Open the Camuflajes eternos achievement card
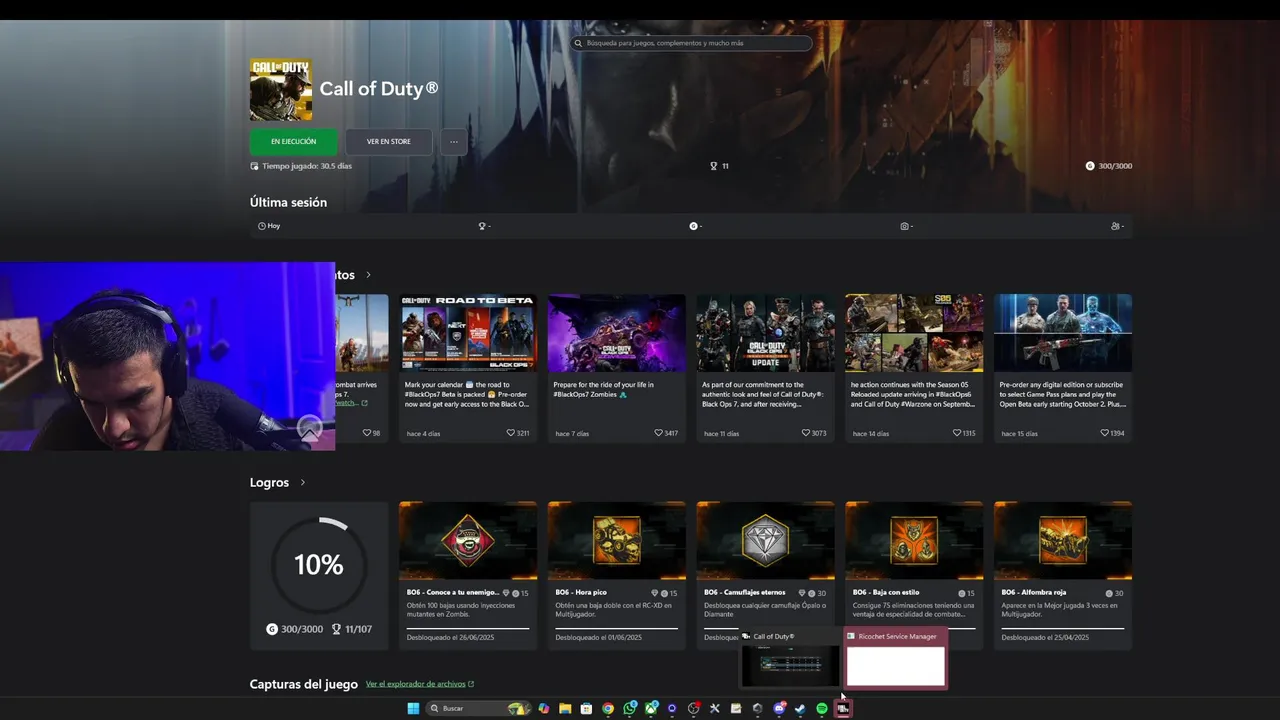The width and height of the screenshot is (1280, 720). coord(765,575)
